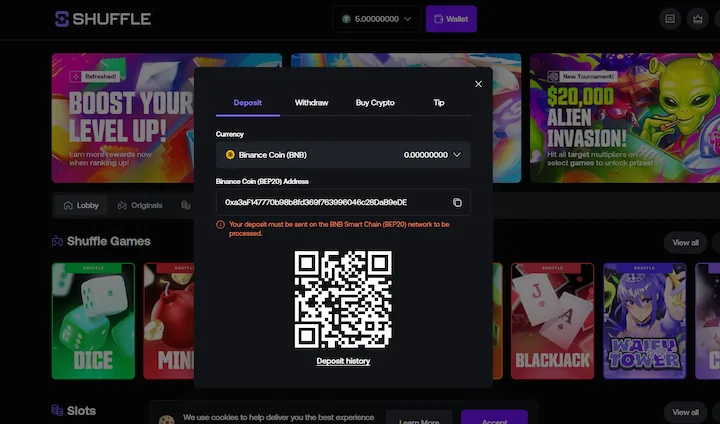720x424 pixels.
Task: Select the Lobby tab
Action: click(x=81, y=205)
